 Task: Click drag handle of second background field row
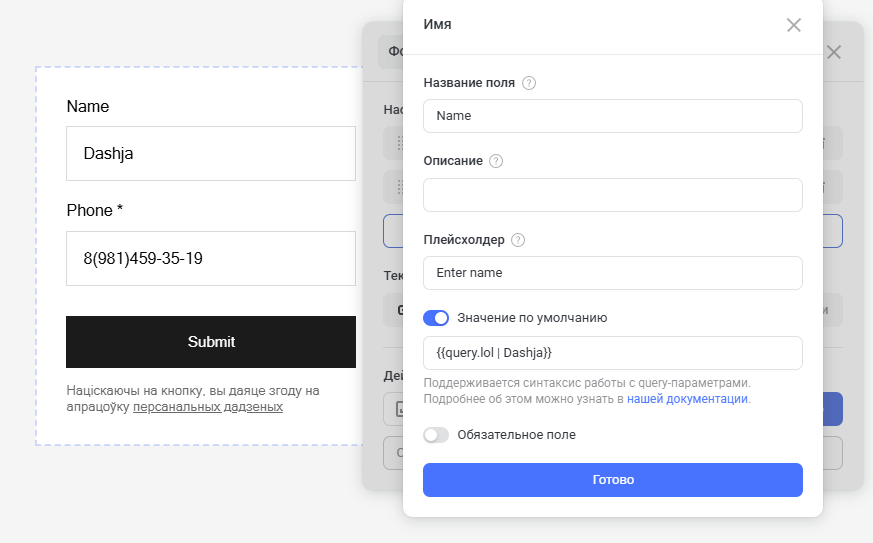398,186
